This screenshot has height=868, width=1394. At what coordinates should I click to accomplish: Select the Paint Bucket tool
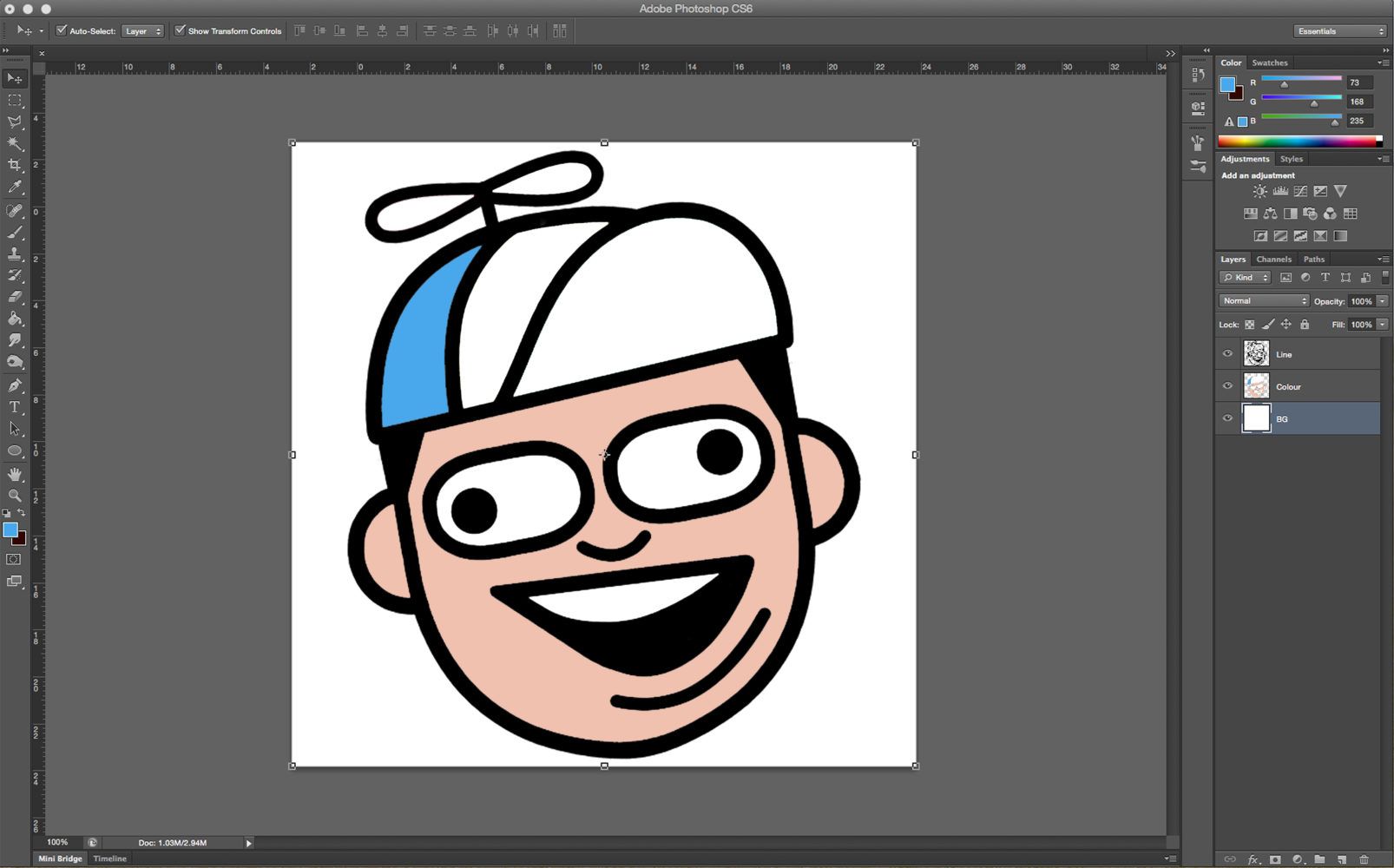click(15, 319)
